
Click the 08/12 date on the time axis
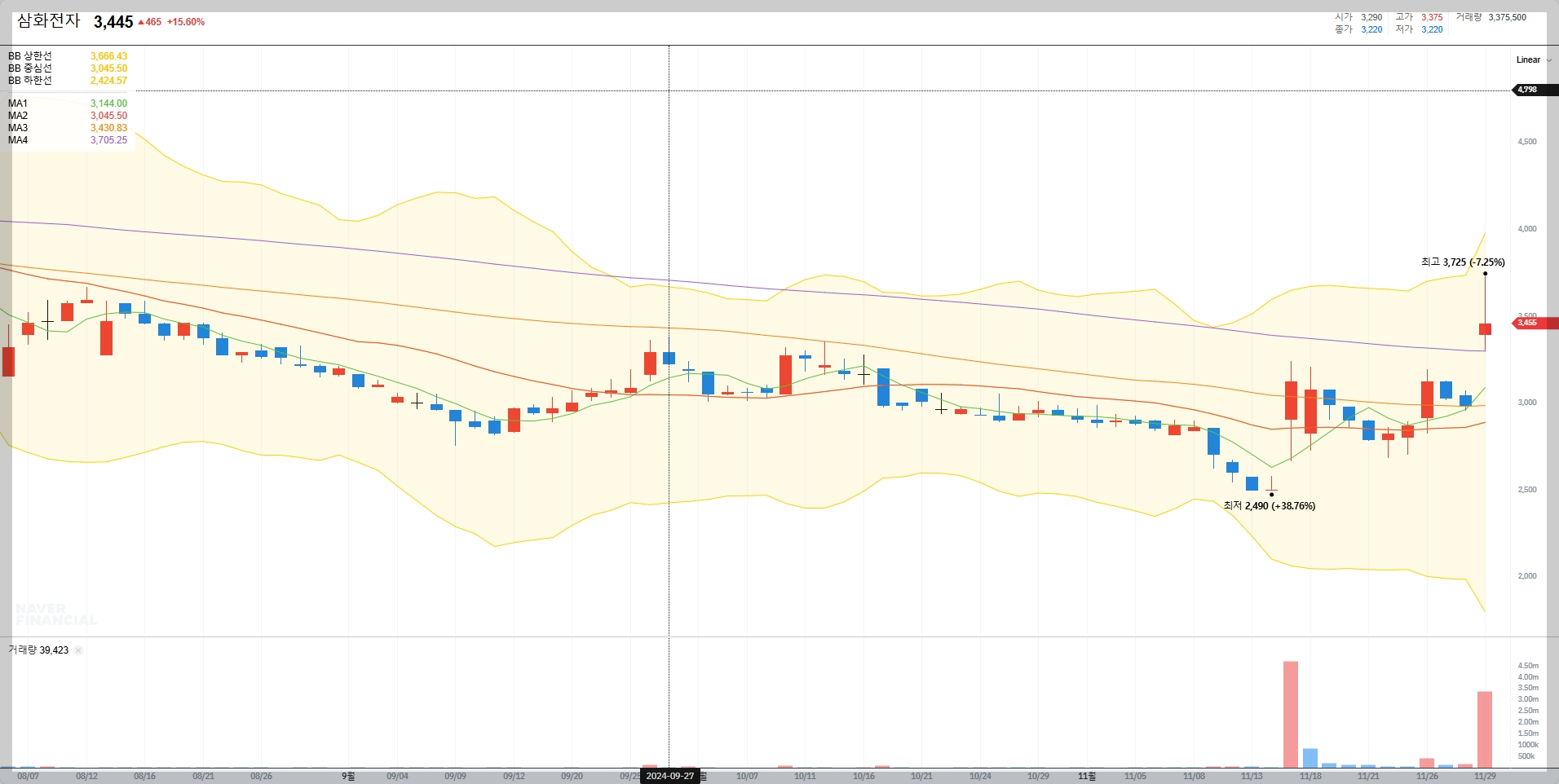coord(86,776)
